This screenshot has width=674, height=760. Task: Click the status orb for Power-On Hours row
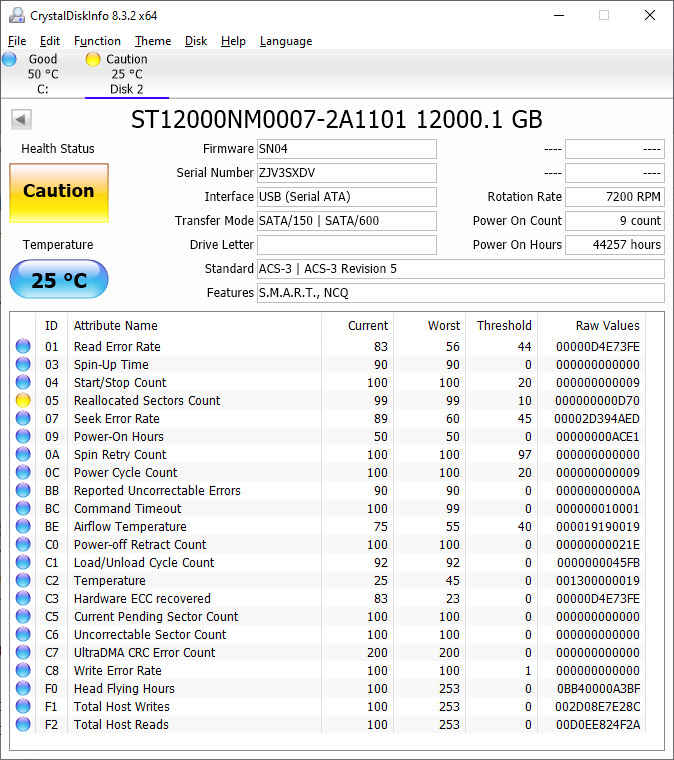23,436
